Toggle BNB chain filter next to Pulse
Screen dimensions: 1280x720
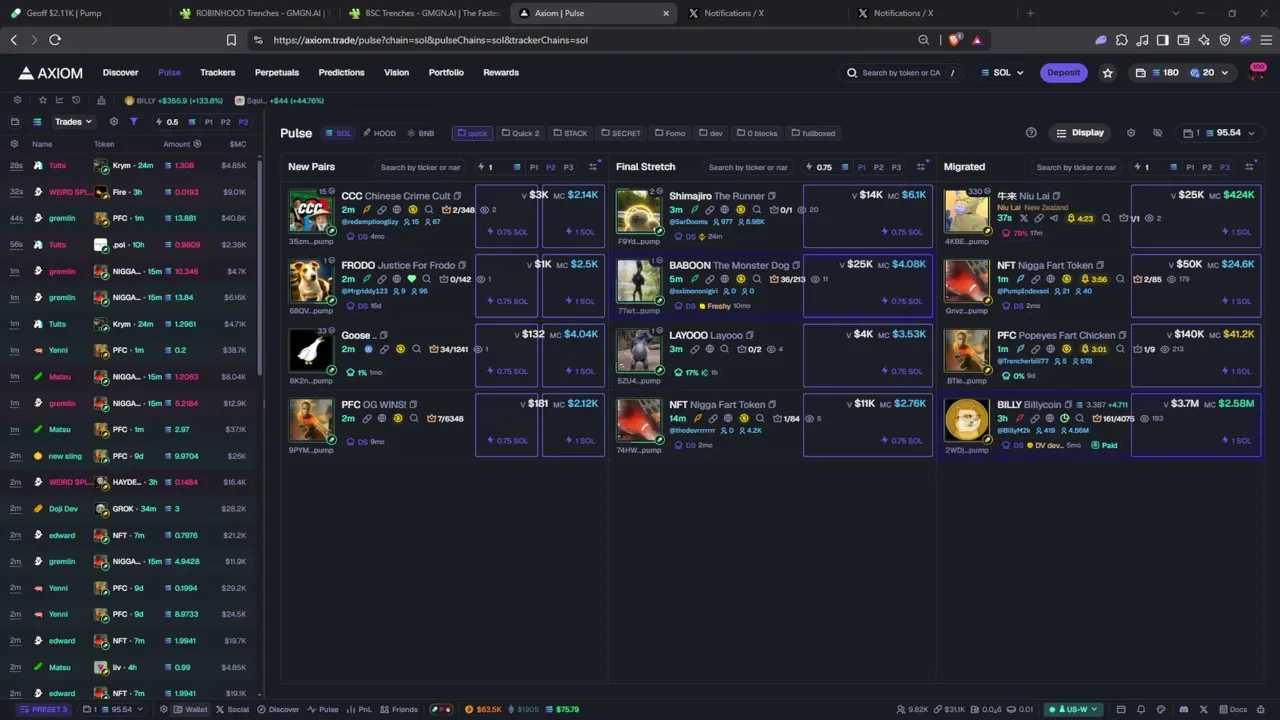tap(421, 133)
